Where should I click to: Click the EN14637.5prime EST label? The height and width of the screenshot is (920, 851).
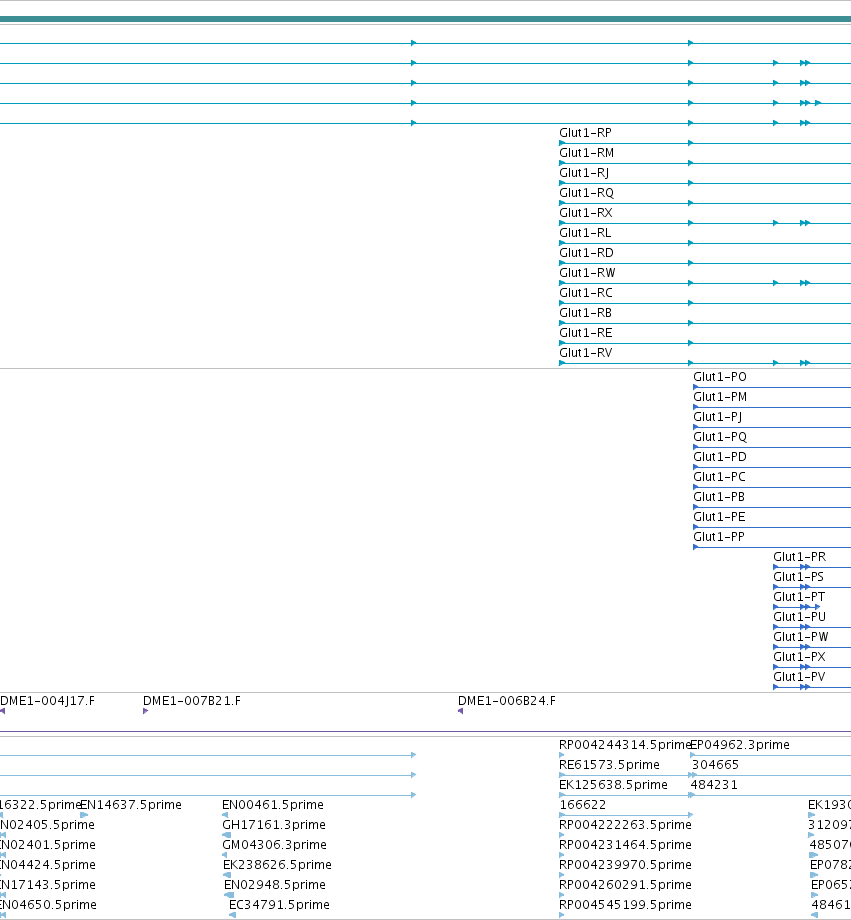[x=131, y=804]
